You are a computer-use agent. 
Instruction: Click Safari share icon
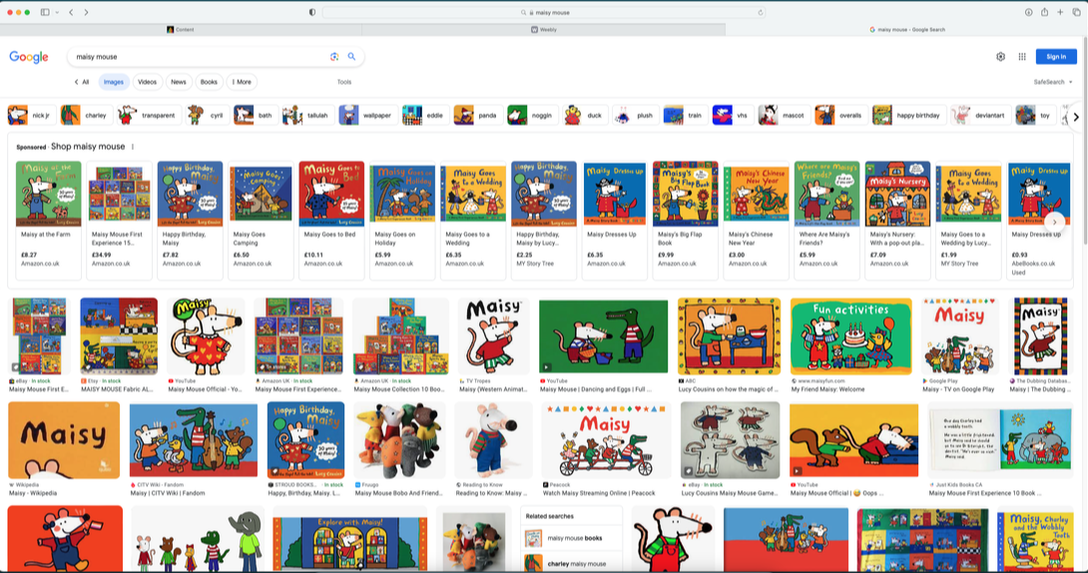click(1044, 12)
